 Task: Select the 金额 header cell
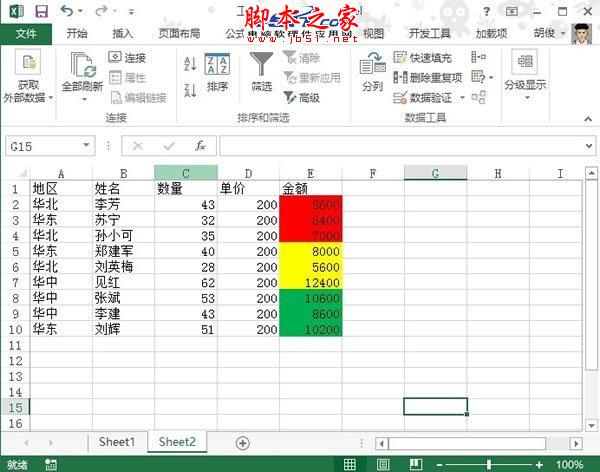point(311,188)
